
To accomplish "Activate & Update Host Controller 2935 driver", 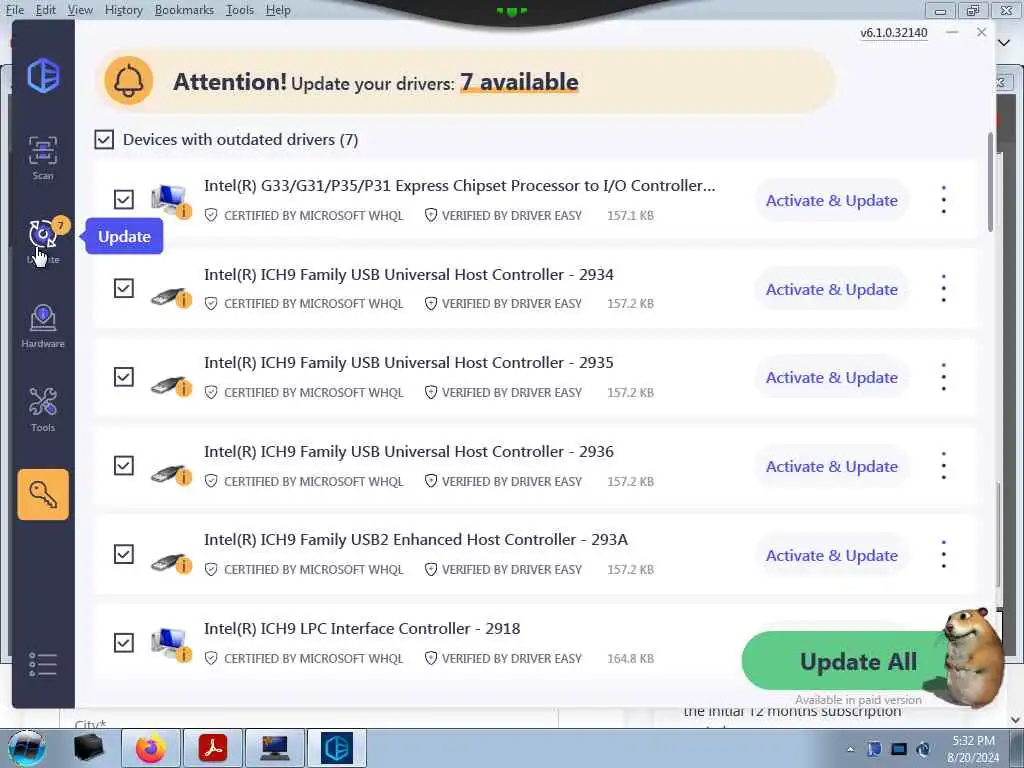I will pos(832,377).
